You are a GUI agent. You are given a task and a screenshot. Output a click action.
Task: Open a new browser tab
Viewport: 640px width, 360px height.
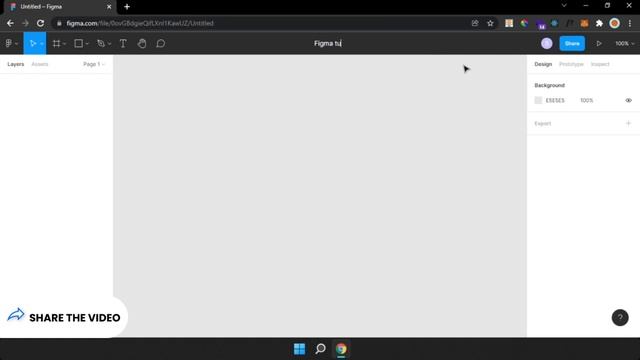(x=127, y=7)
